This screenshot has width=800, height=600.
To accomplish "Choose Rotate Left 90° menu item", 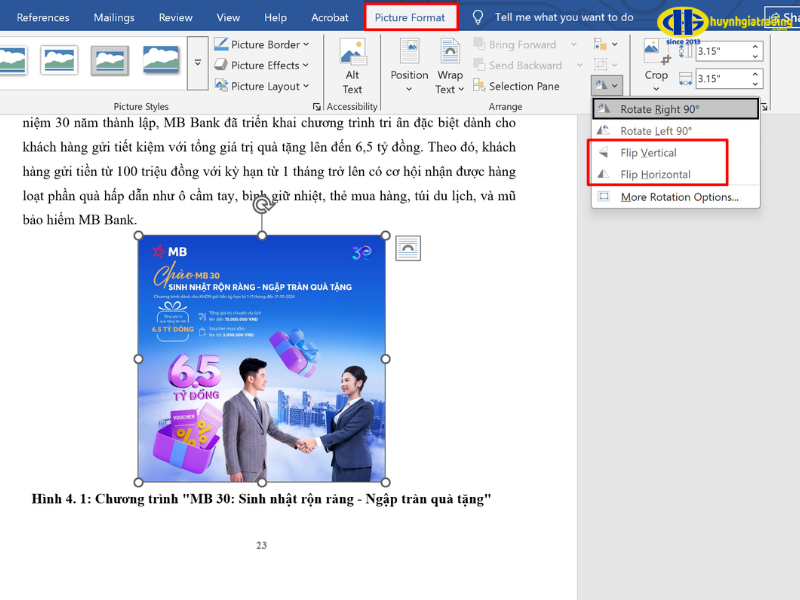I will (x=676, y=131).
